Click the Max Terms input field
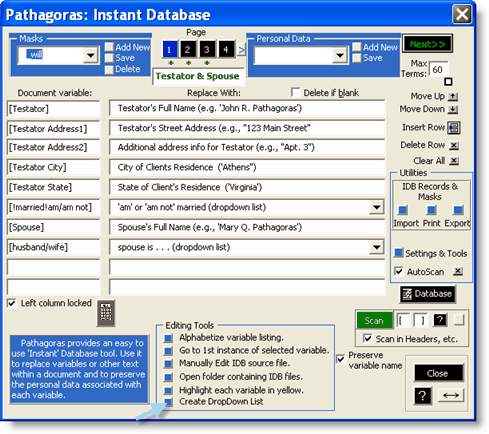This screenshot has height=434, width=489. 438,70
